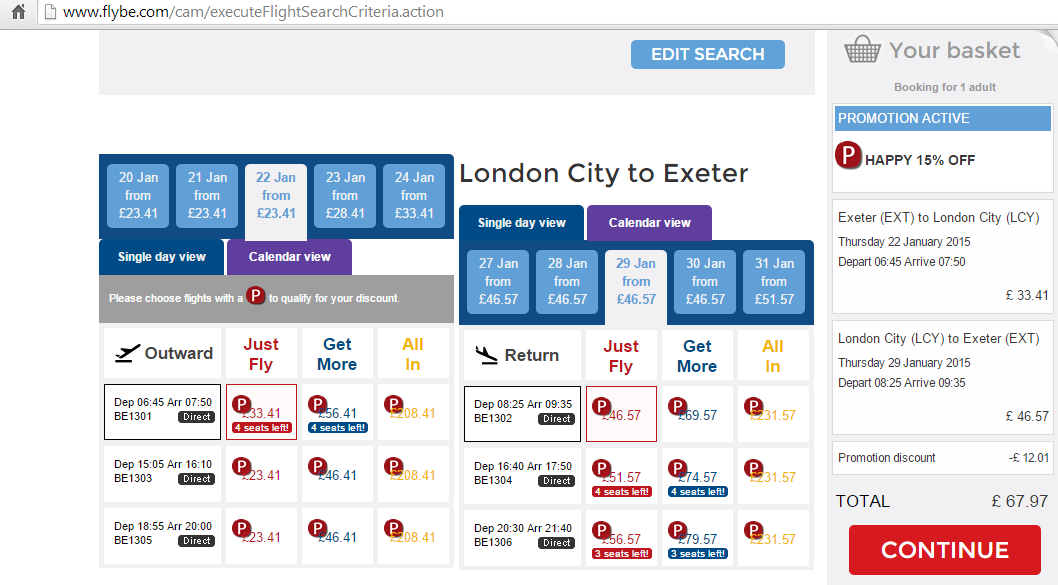Switch outward date to 23 Jan
Viewport: 1058px width, 585px height.
click(345, 196)
